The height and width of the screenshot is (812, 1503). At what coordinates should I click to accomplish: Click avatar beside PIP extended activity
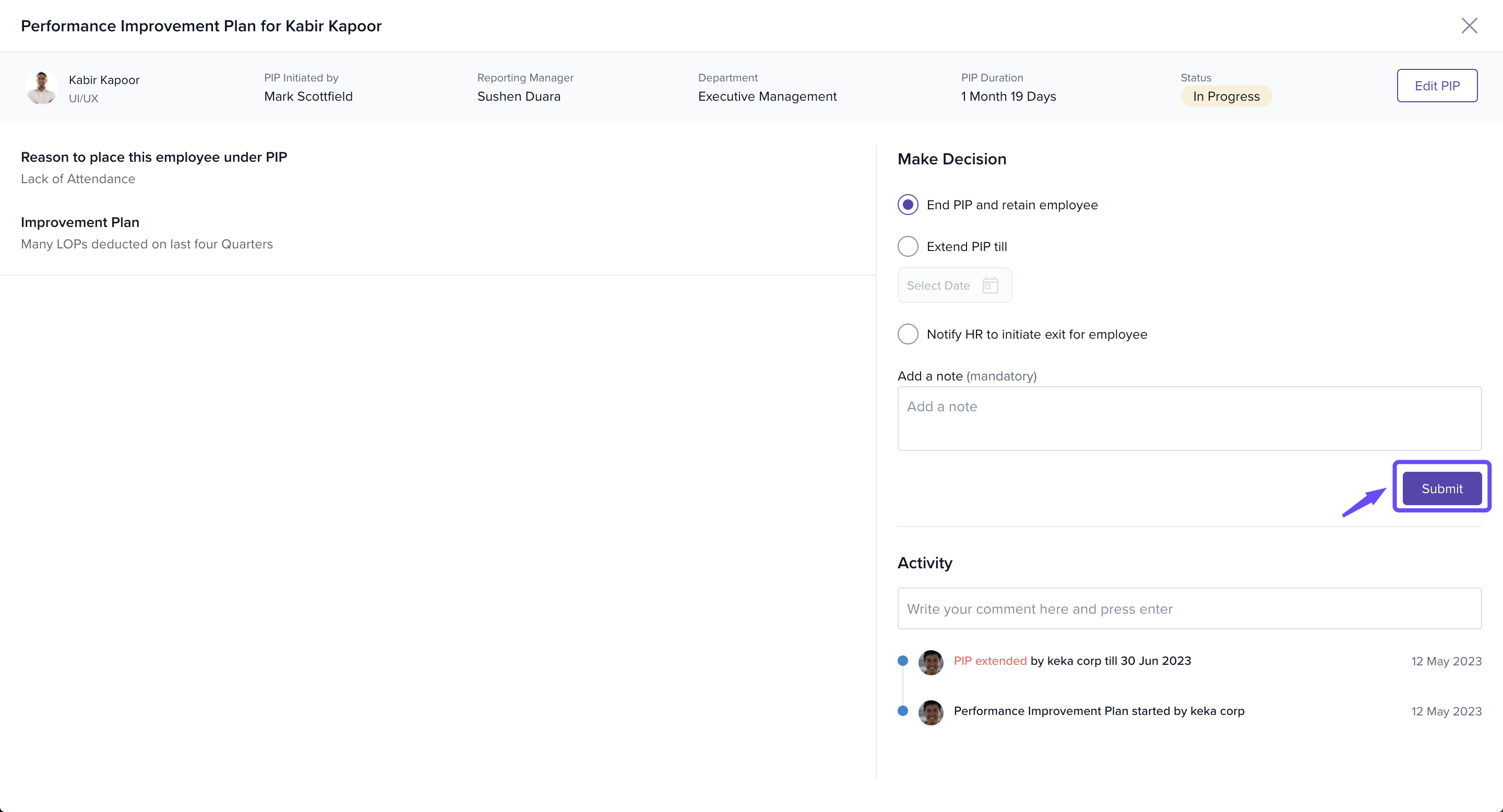[x=931, y=662]
